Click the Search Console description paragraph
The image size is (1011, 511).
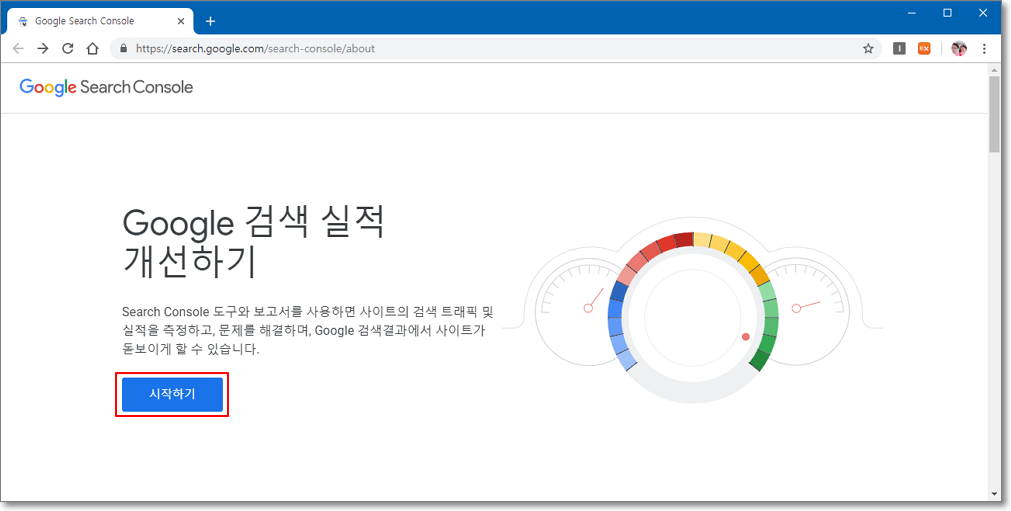point(308,331)
